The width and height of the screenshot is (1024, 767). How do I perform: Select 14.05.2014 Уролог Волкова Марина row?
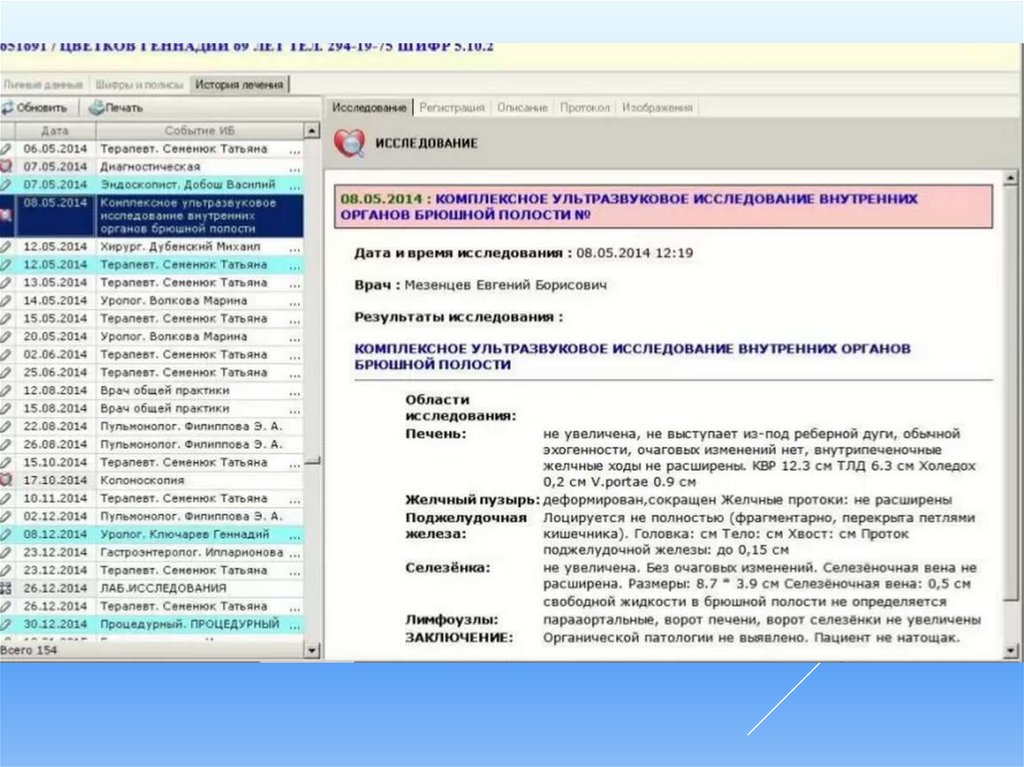click(152, 301)
